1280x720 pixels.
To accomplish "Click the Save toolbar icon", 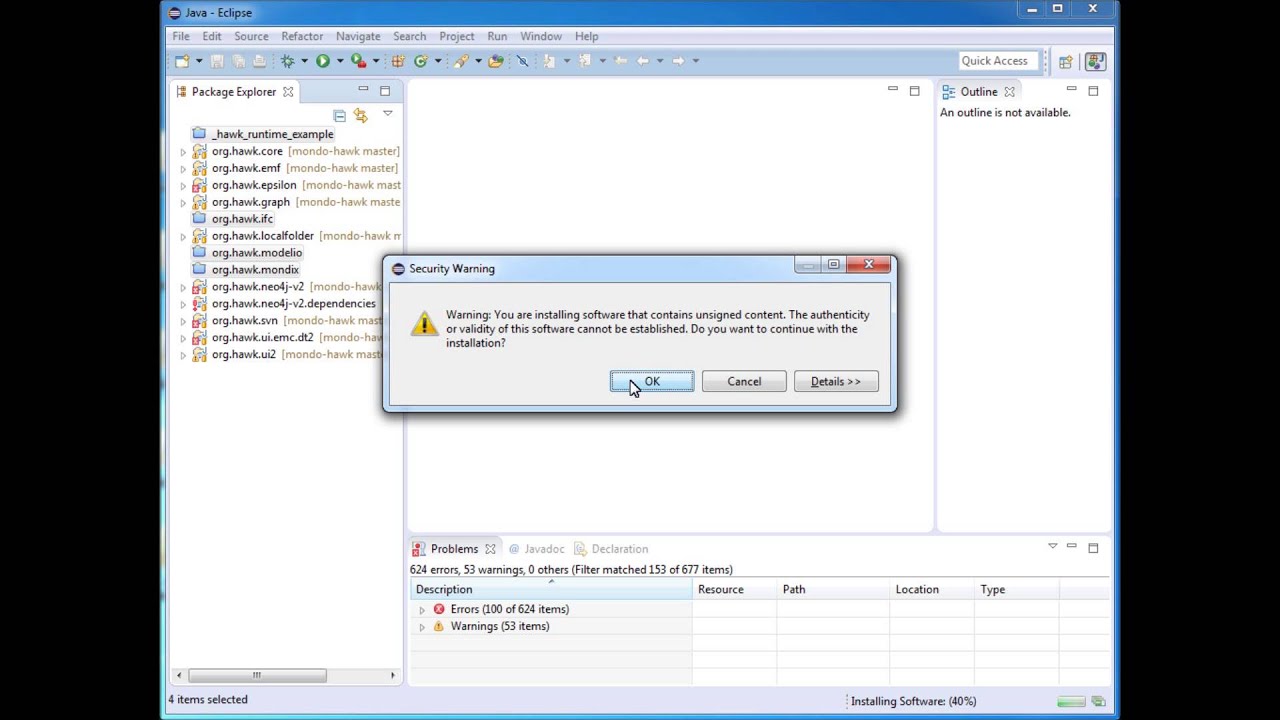I will (x=217, y=61).
